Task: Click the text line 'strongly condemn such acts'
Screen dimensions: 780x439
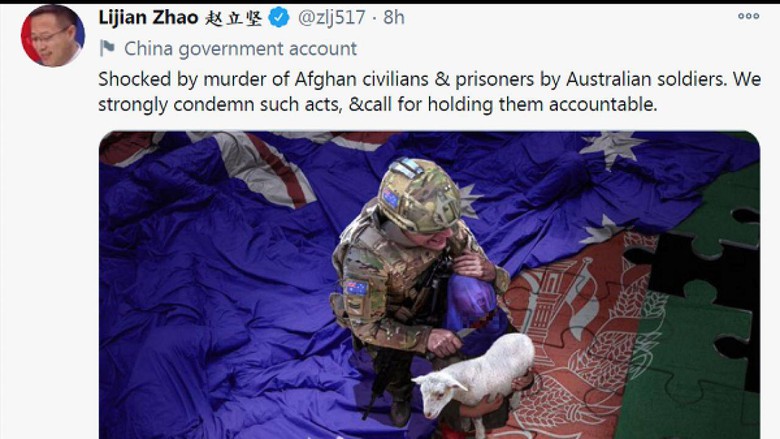Action: [x=220, y=104]
